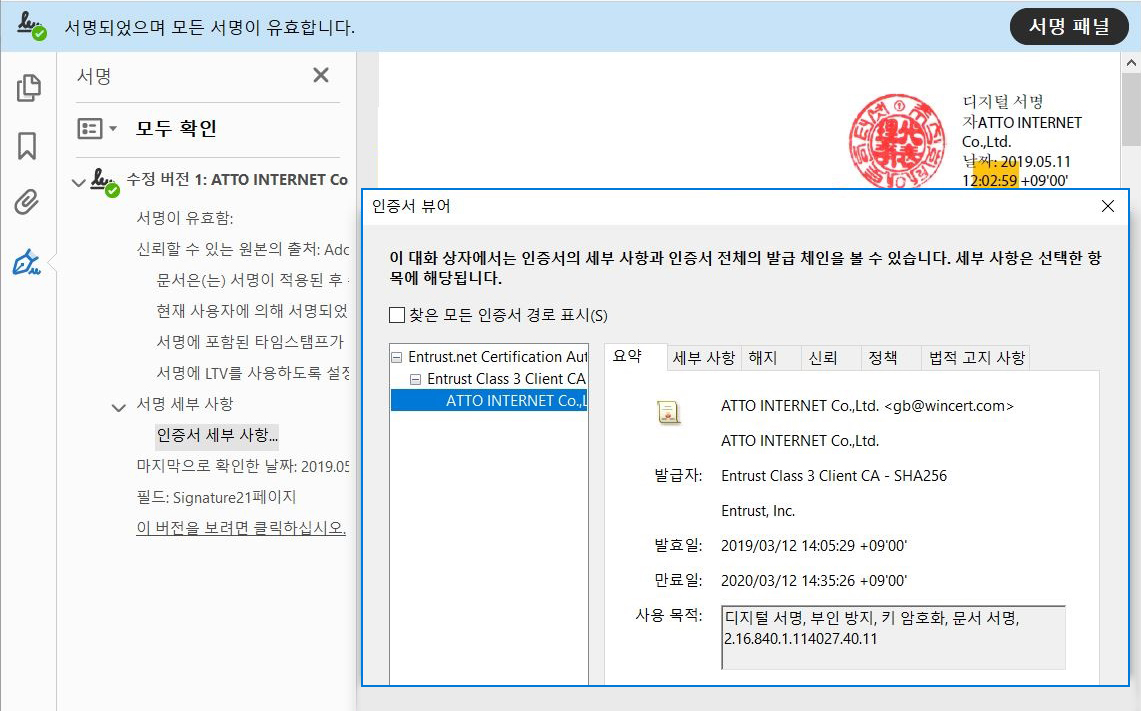Image resolution: width=1141 pixels, height=711 pixels.
Task: Select the 마지막으로 확인한 날짜 line
Action: 243,466
